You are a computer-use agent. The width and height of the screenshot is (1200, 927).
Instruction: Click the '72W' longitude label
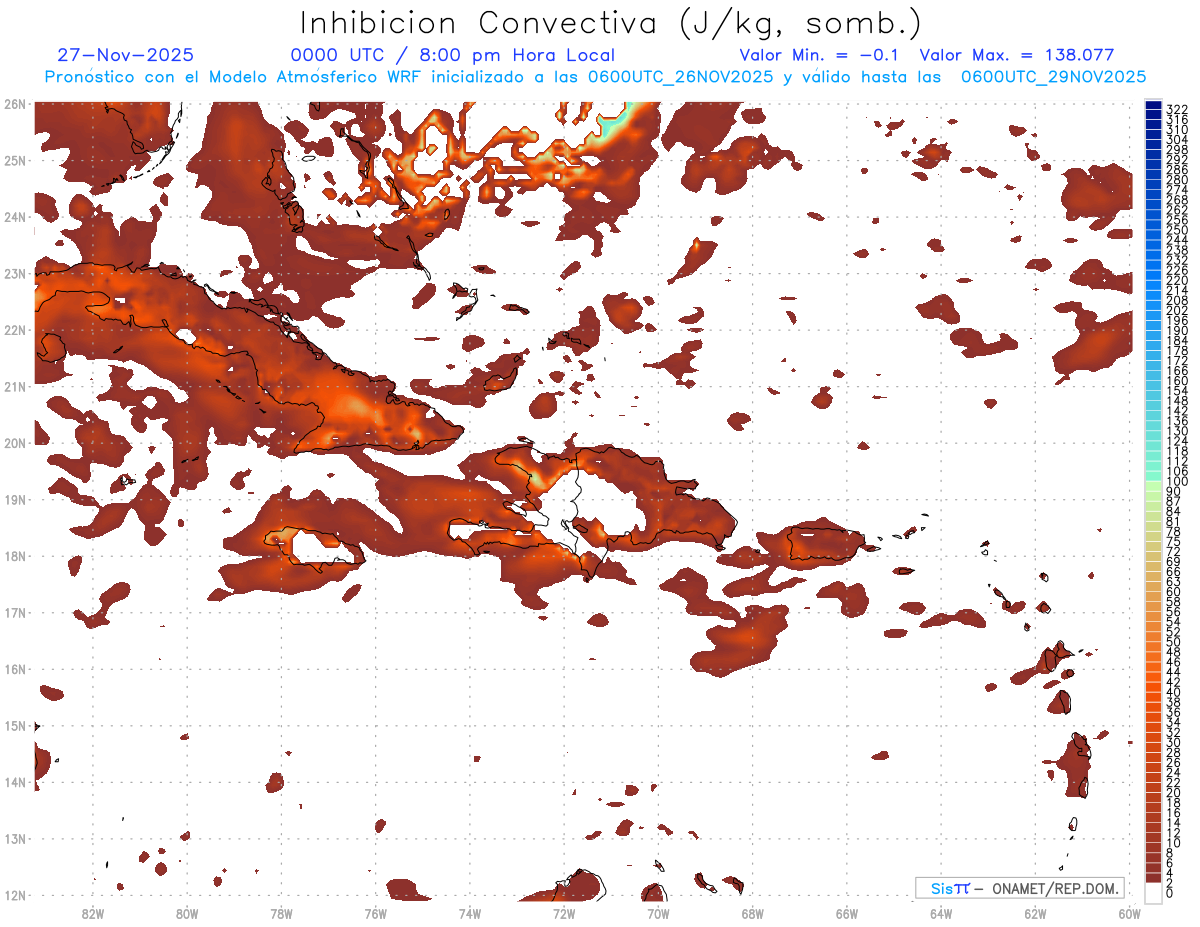(x=564, y=913)
